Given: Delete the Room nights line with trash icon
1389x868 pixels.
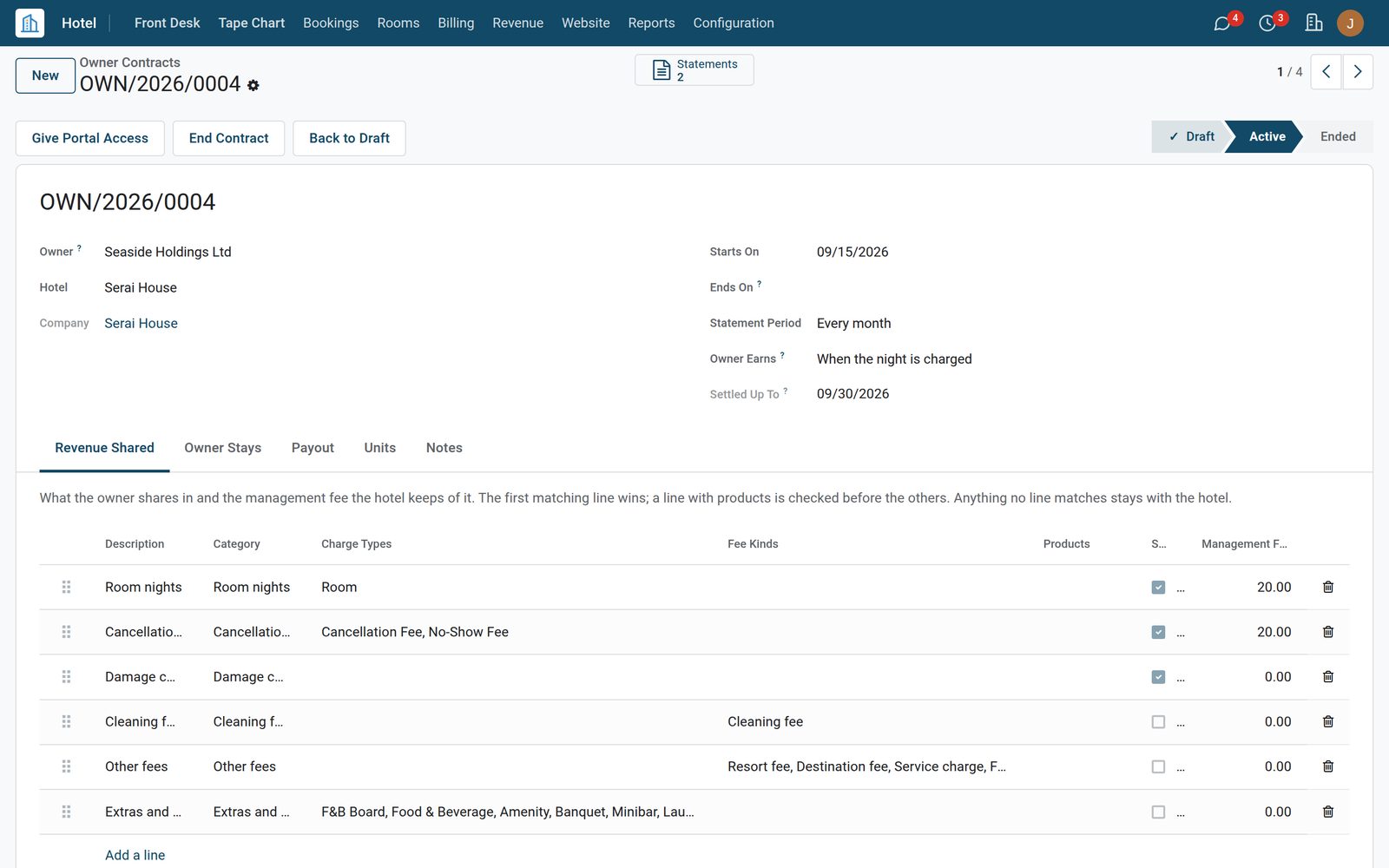Looking at the screenshot, I should [x=1327, y=587].
